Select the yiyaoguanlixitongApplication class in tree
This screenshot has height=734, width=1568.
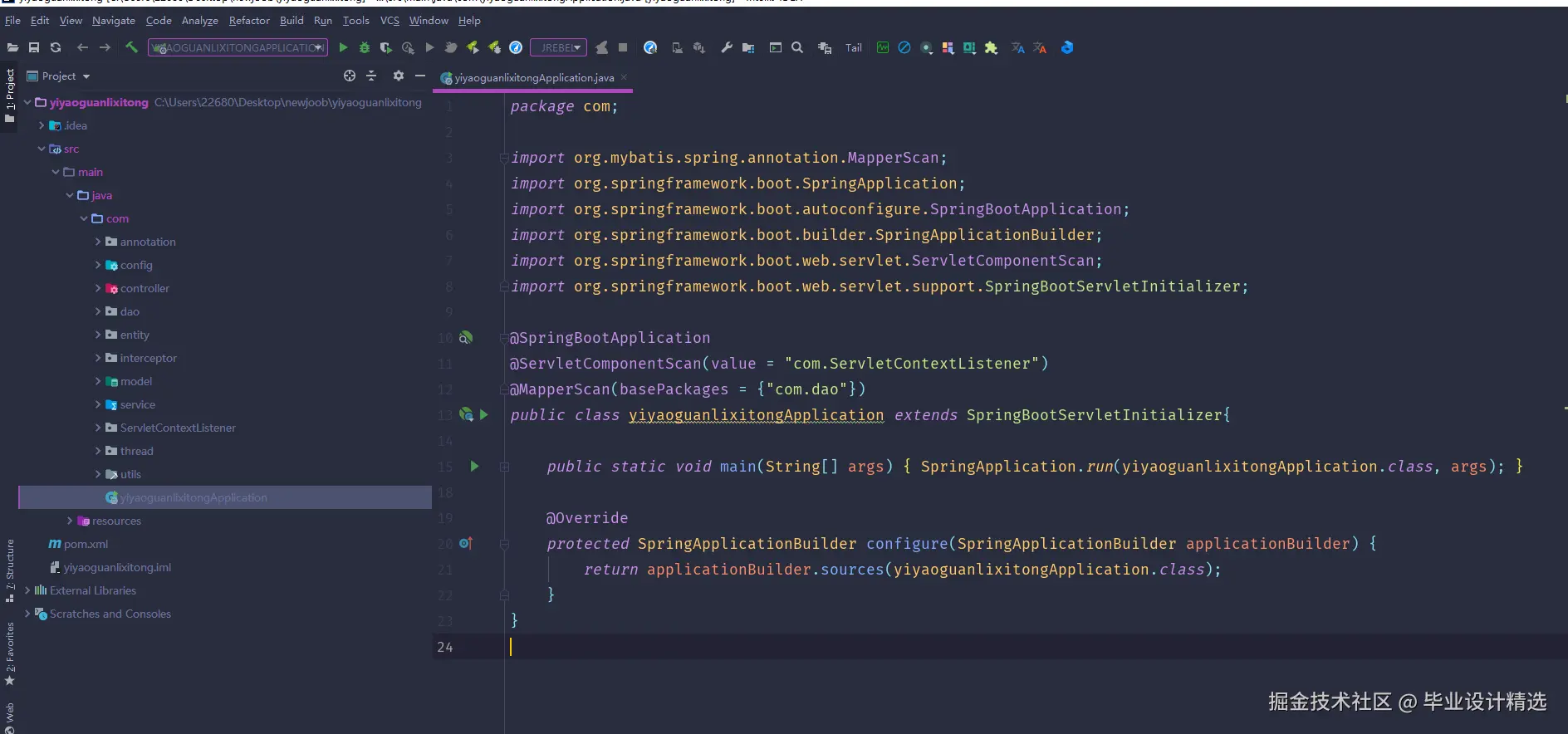[x=225, y=498]
